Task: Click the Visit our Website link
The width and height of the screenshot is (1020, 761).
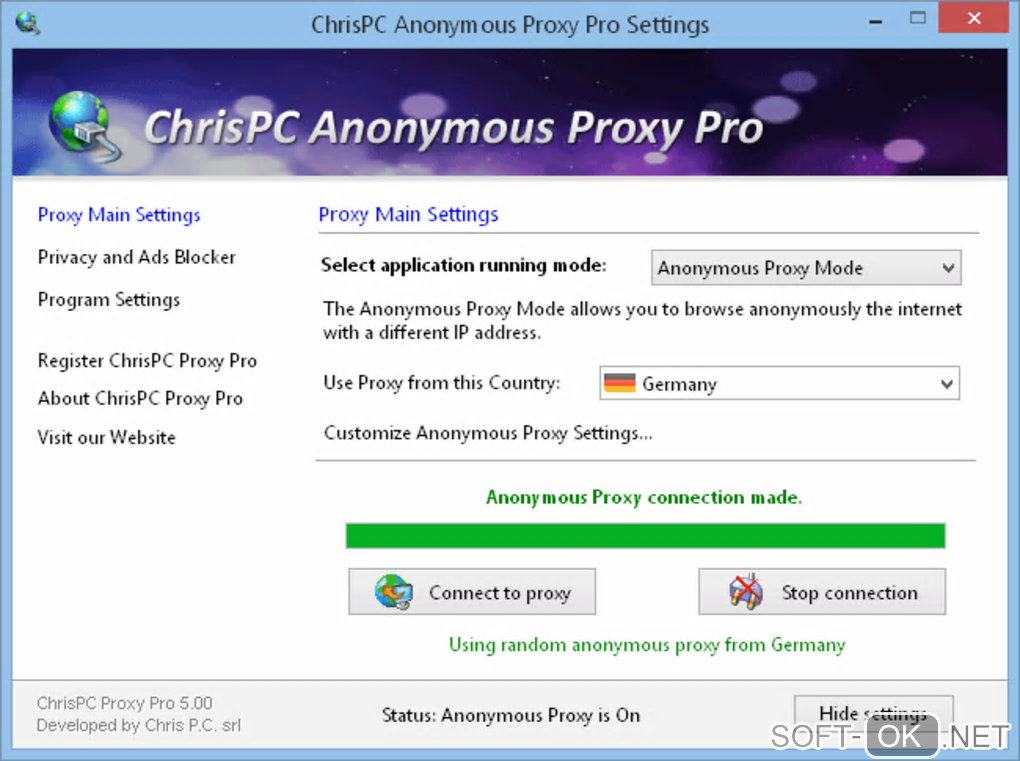Action: pos(107,438)
